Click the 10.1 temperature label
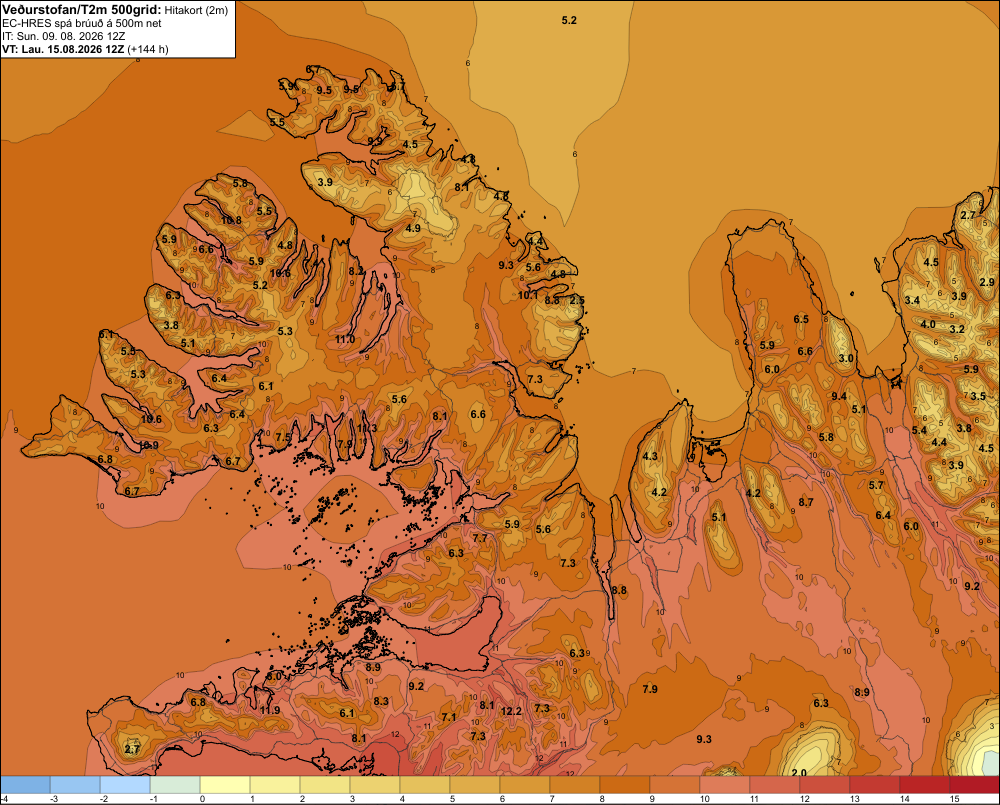Image resolution: width=1000 pixels, height=805 pixels. pos(527,295)
